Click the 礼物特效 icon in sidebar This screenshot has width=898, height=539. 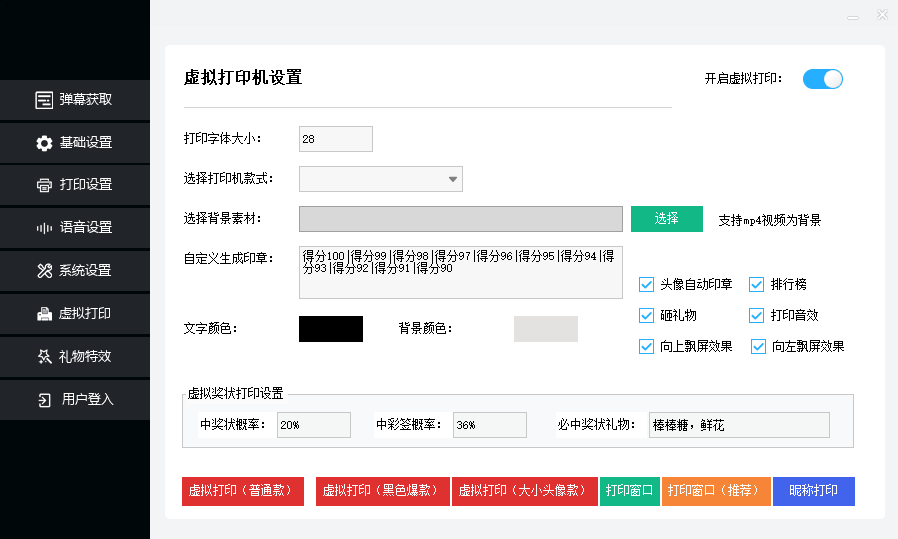[x=44, y=356]
